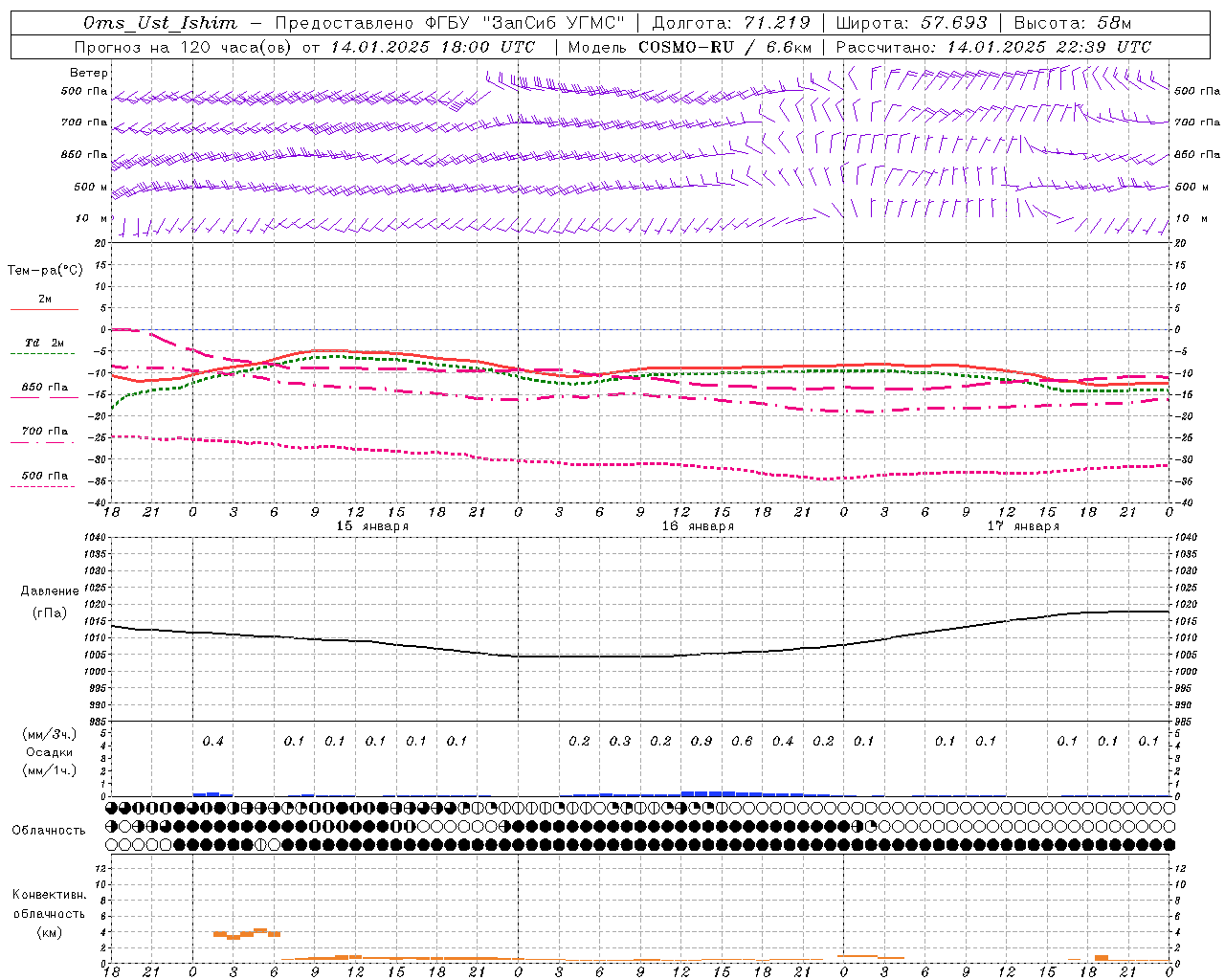
Task: Select the elevation text Высота: 58м
Action: pos(1072,23)
